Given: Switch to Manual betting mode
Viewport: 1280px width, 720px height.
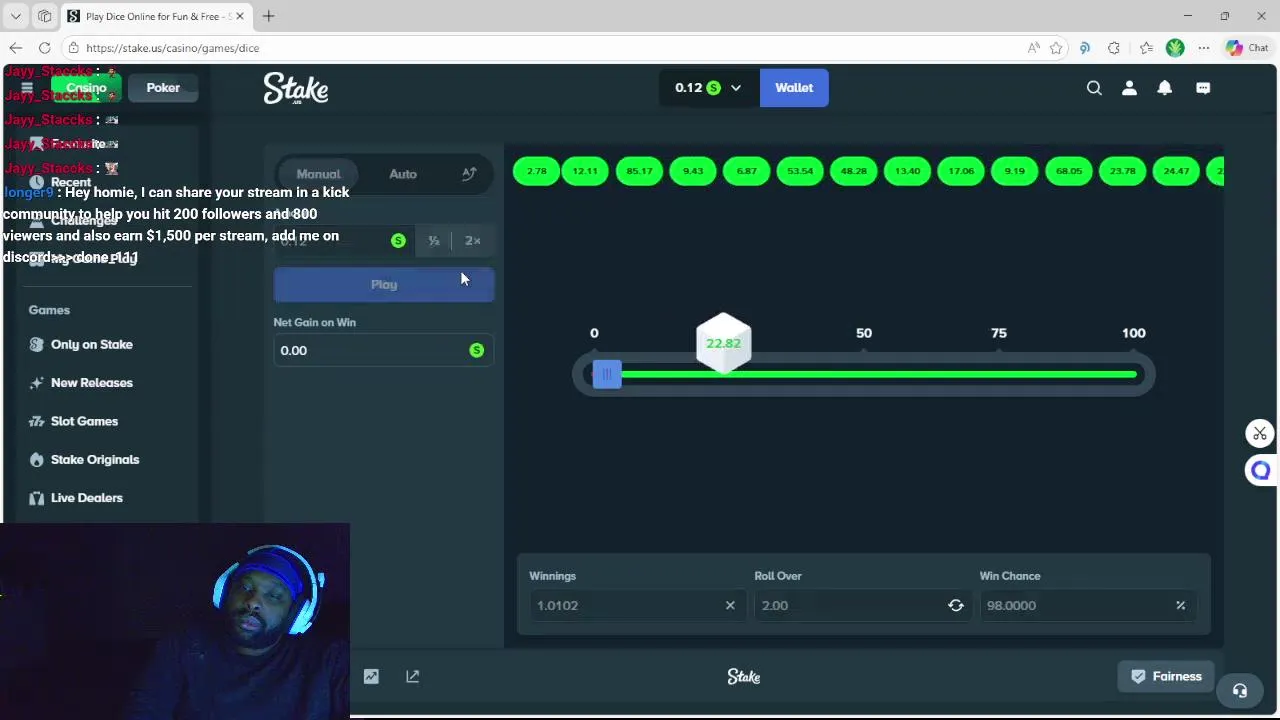Looking at the screenshot, I should (319, 174).
